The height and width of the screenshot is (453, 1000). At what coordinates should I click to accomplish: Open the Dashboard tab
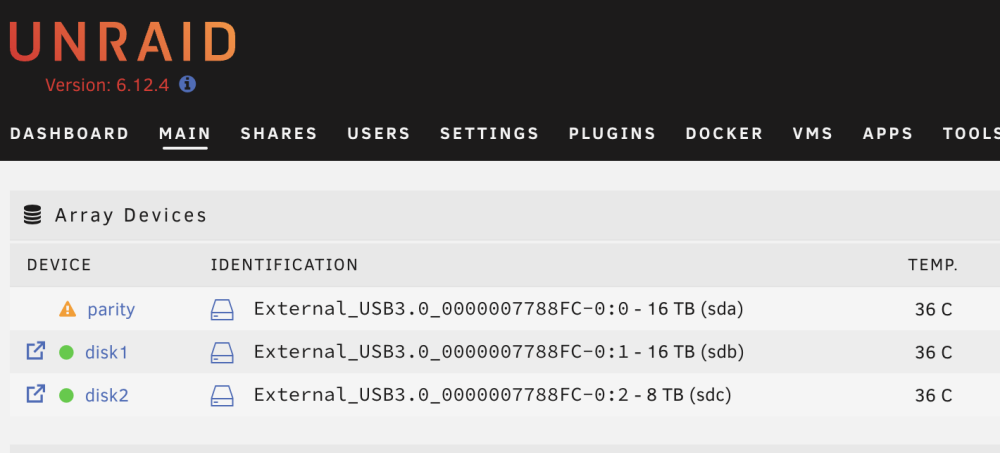pyautogui.click(x=70, y=133)
